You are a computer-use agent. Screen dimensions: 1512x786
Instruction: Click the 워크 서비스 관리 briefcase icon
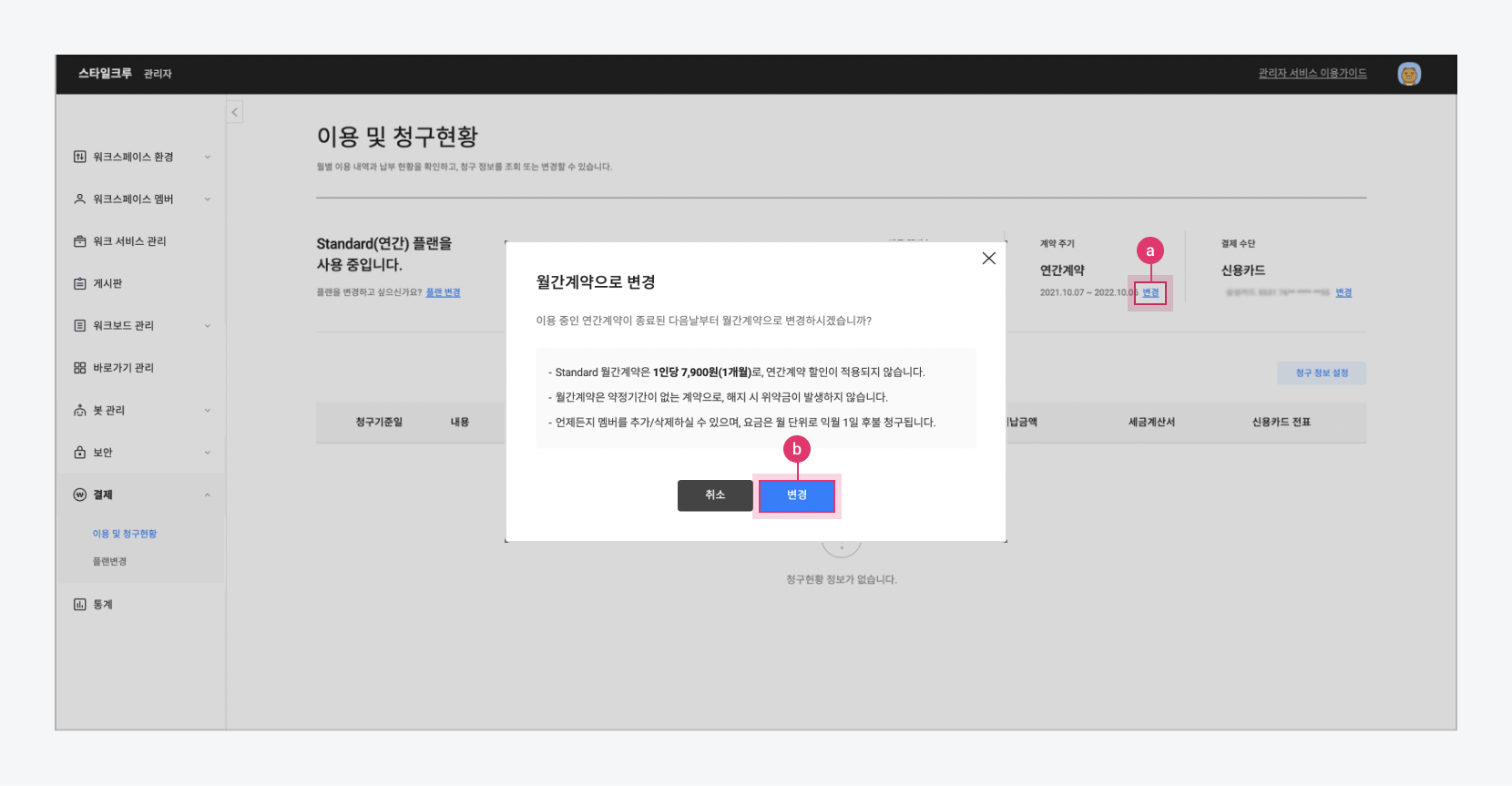(x=80, y=241)
